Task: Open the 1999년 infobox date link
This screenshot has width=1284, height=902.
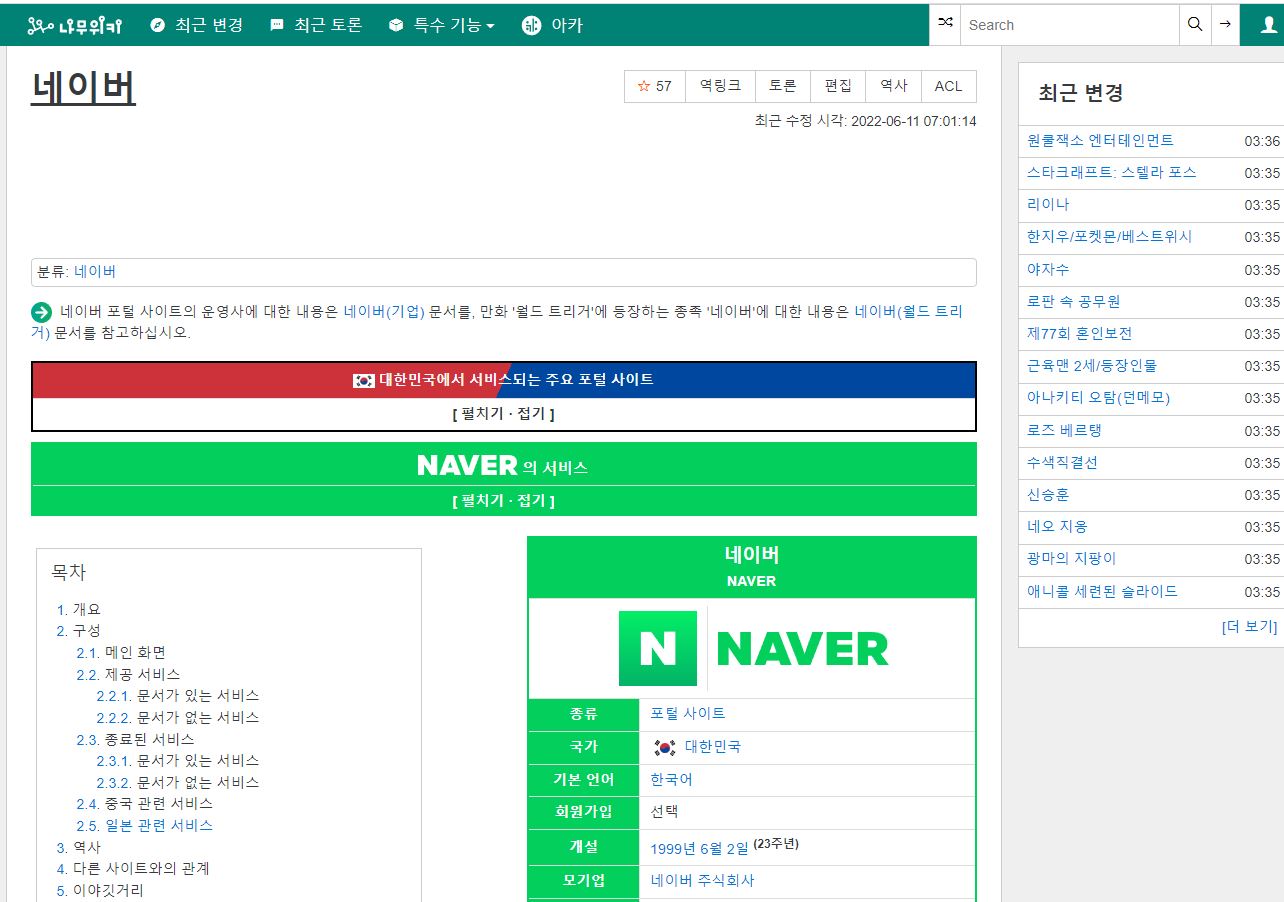Action: (676, 848)
